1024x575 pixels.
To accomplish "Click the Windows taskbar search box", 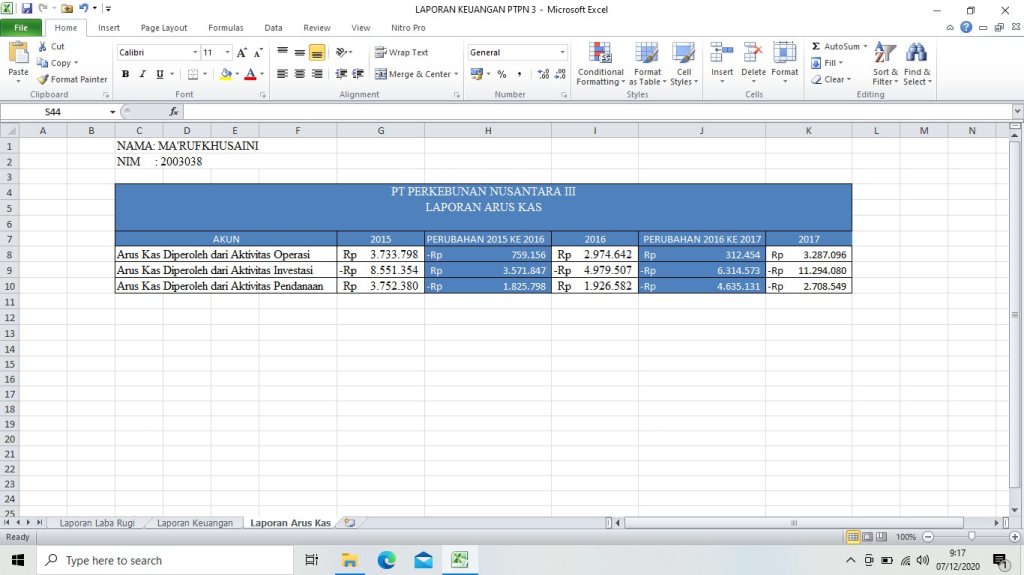I will point(160,560).
